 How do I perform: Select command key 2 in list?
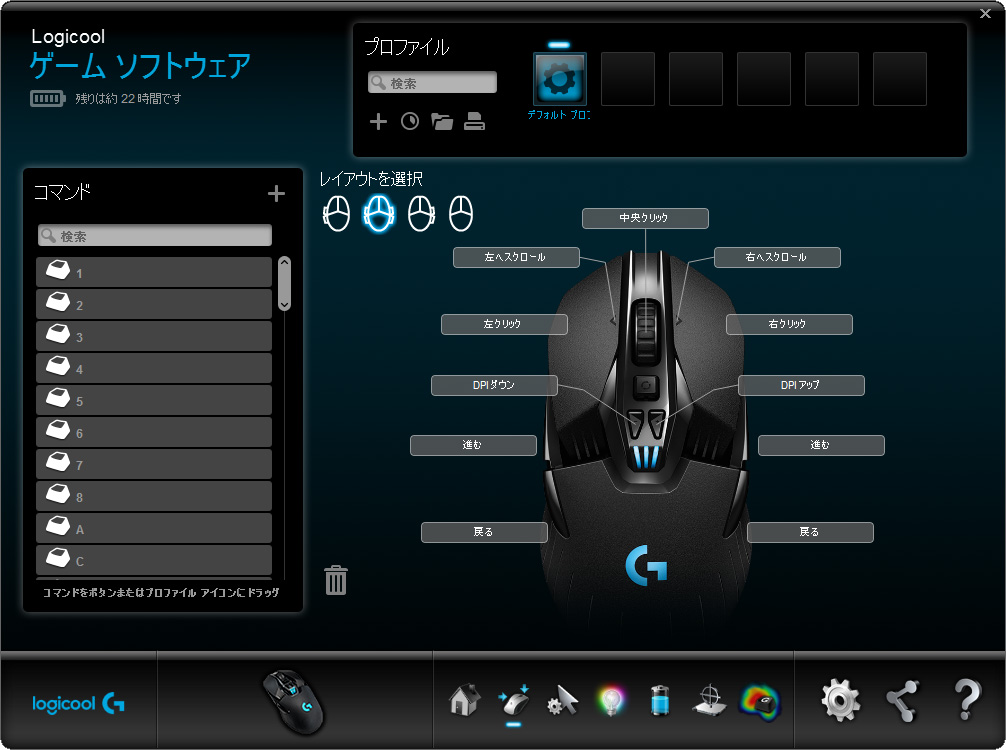(154, 304)
